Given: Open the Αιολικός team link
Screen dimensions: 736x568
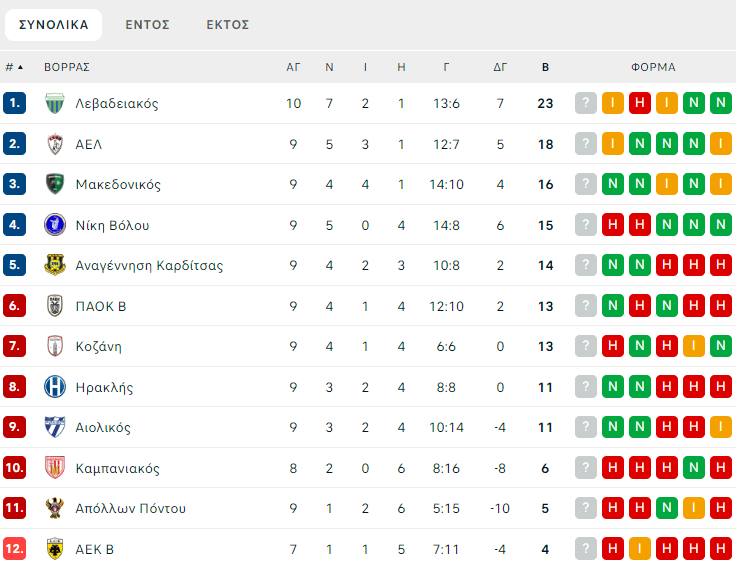Looking at the screenshot, I should point(103,428).
